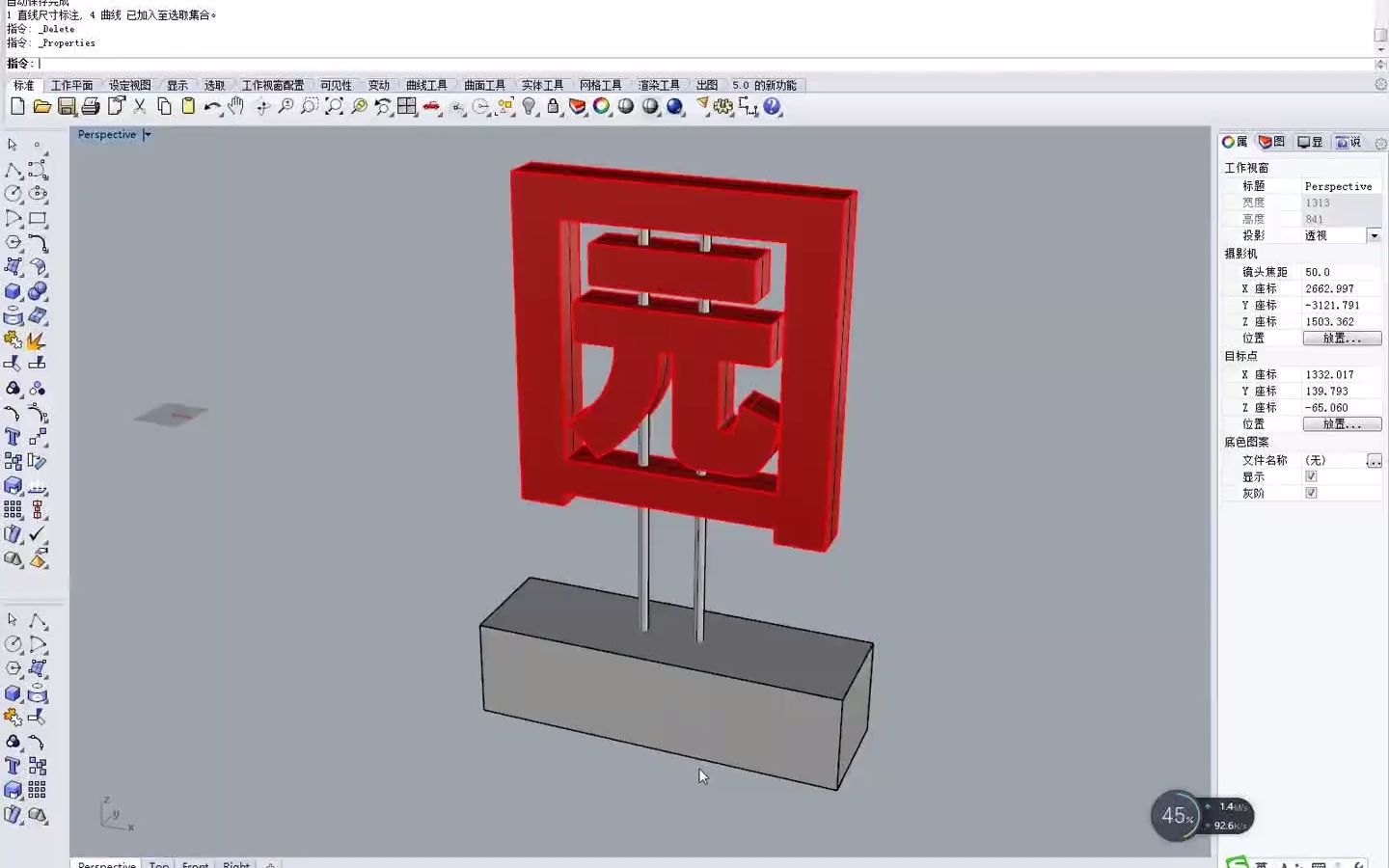Screen dimensions: 1389x868
Task: Click the file name browse ellipsis button
Action: point(1374,461)
